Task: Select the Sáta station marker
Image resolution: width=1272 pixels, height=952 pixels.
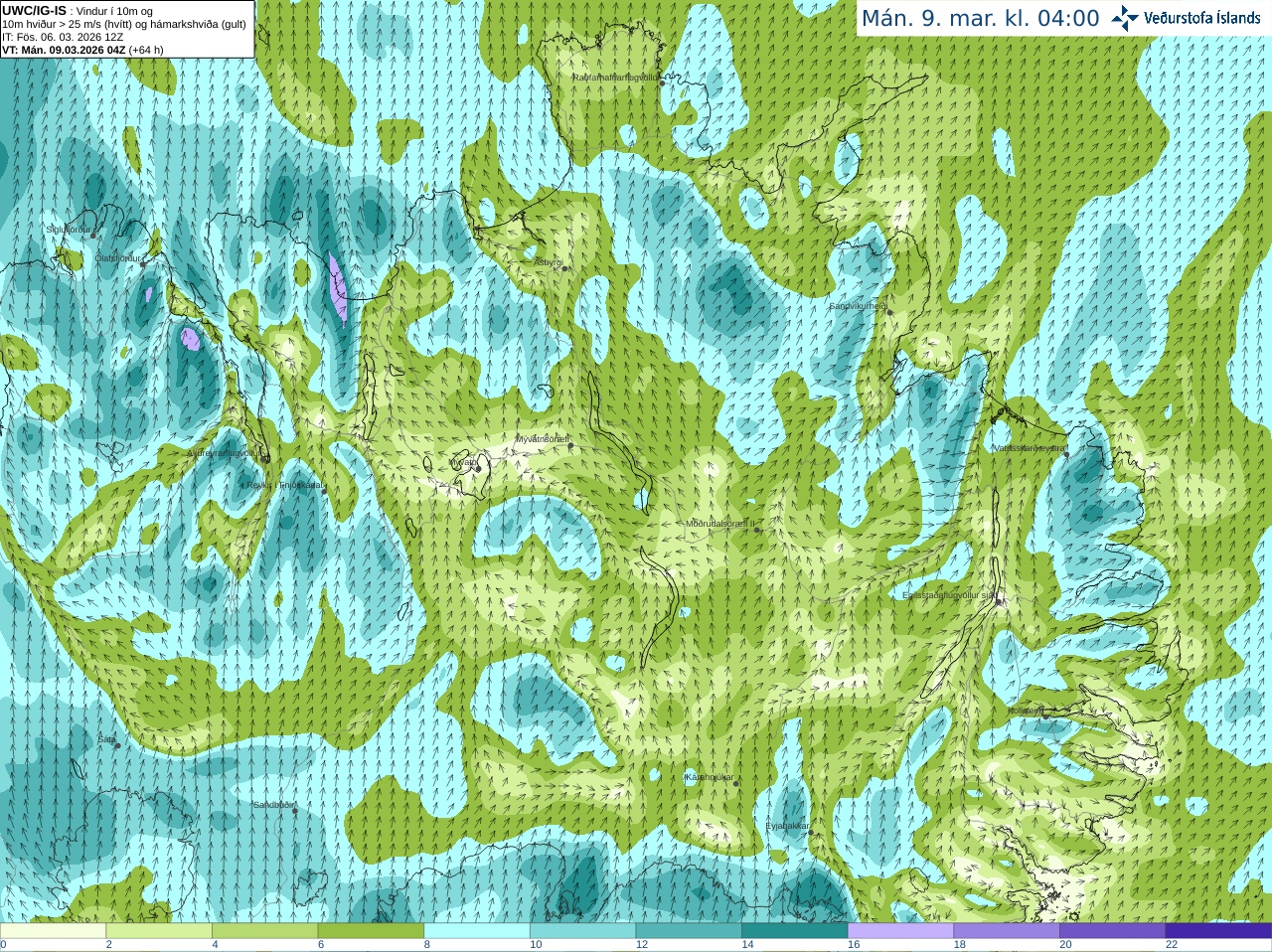Action: coord(116,745)
